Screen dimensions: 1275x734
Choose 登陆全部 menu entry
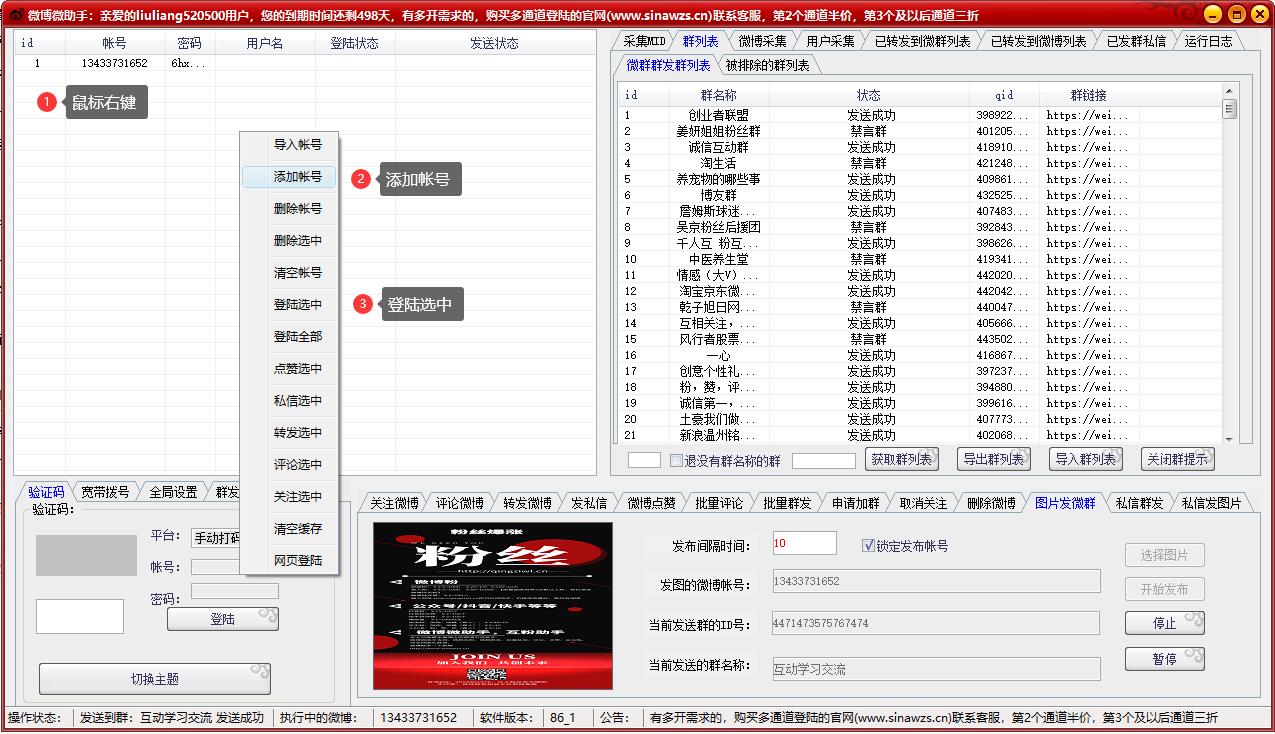(x=298, y=337)
